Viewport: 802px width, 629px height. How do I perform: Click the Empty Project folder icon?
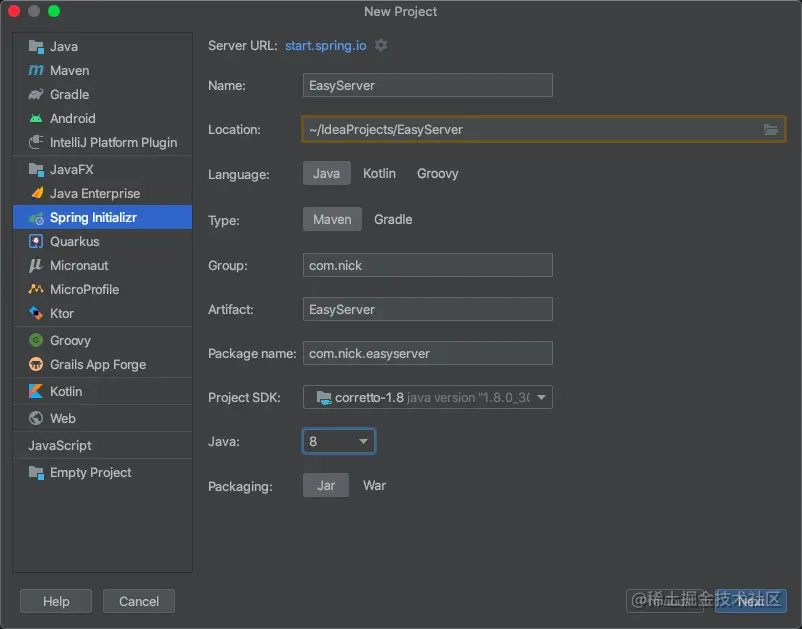tap(36, 473)
